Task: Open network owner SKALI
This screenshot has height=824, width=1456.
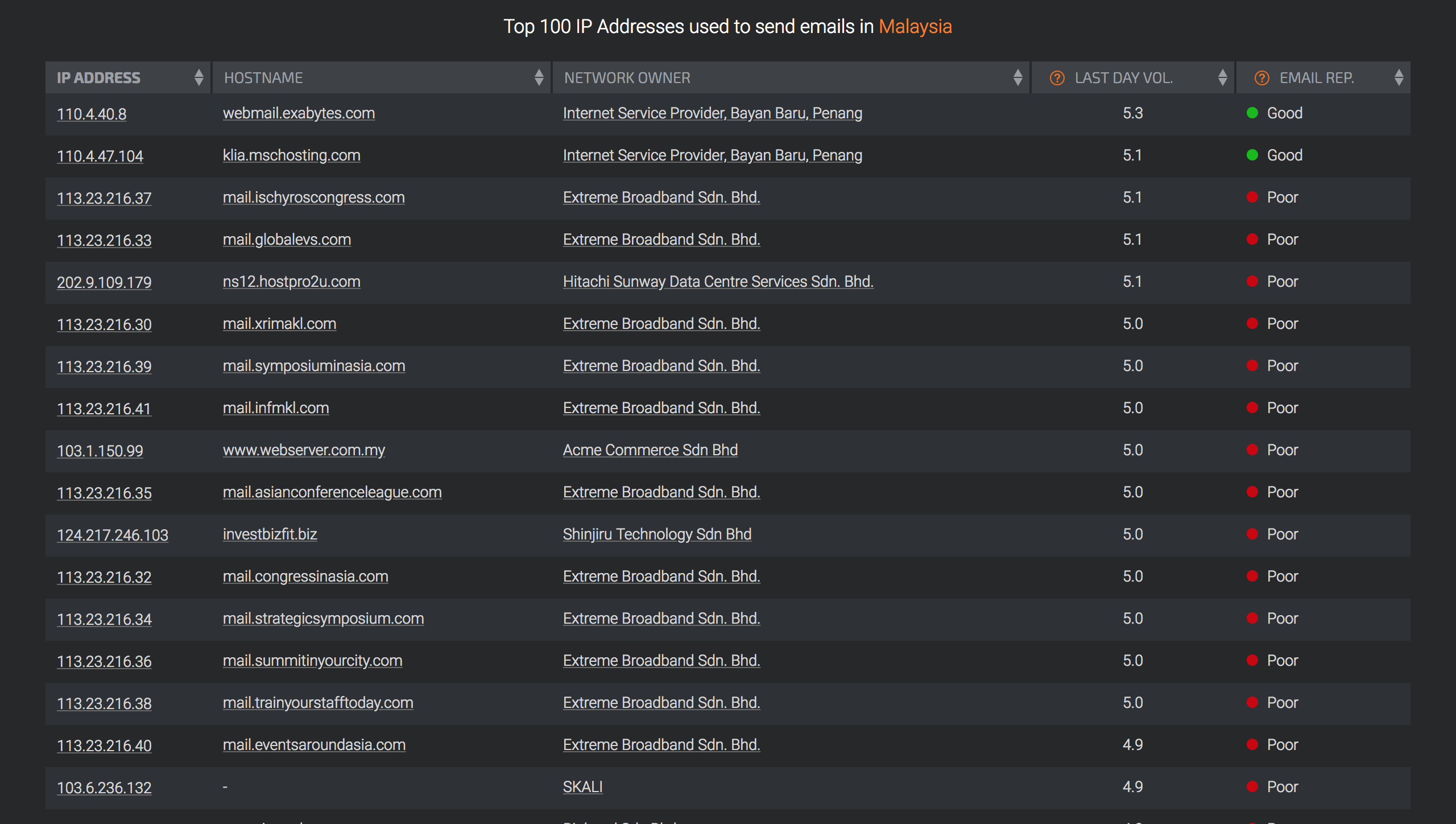Action: pyautogui.click(x=582, y=787)
